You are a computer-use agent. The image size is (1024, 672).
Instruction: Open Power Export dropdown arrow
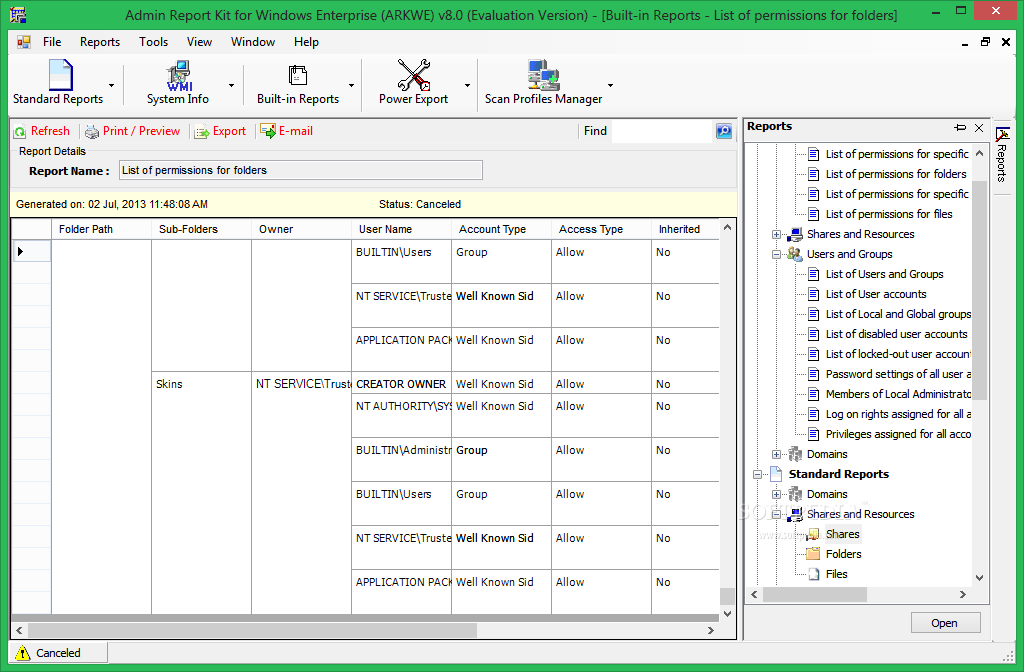(467, 86)
